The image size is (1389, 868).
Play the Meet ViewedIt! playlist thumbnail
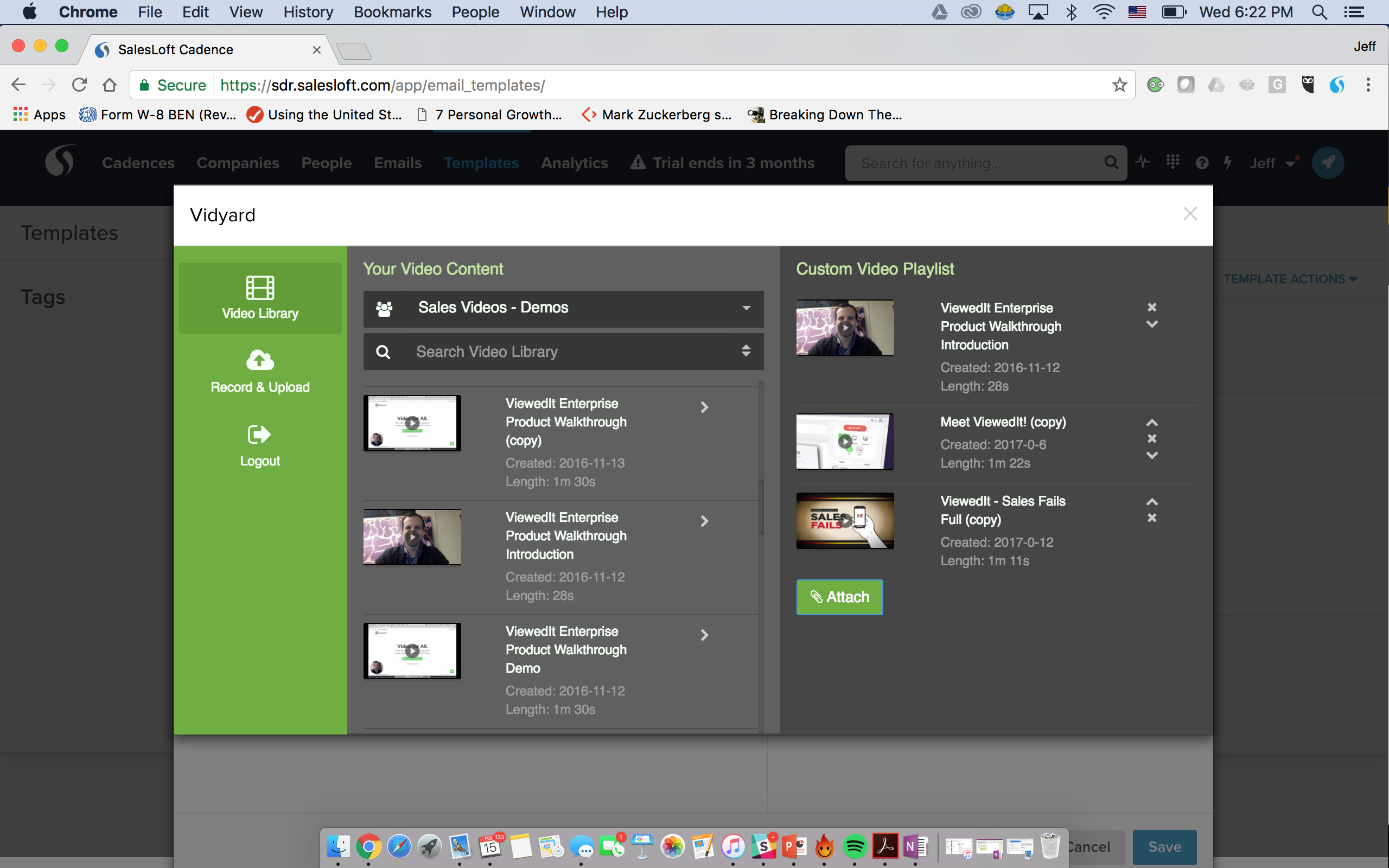845,442
